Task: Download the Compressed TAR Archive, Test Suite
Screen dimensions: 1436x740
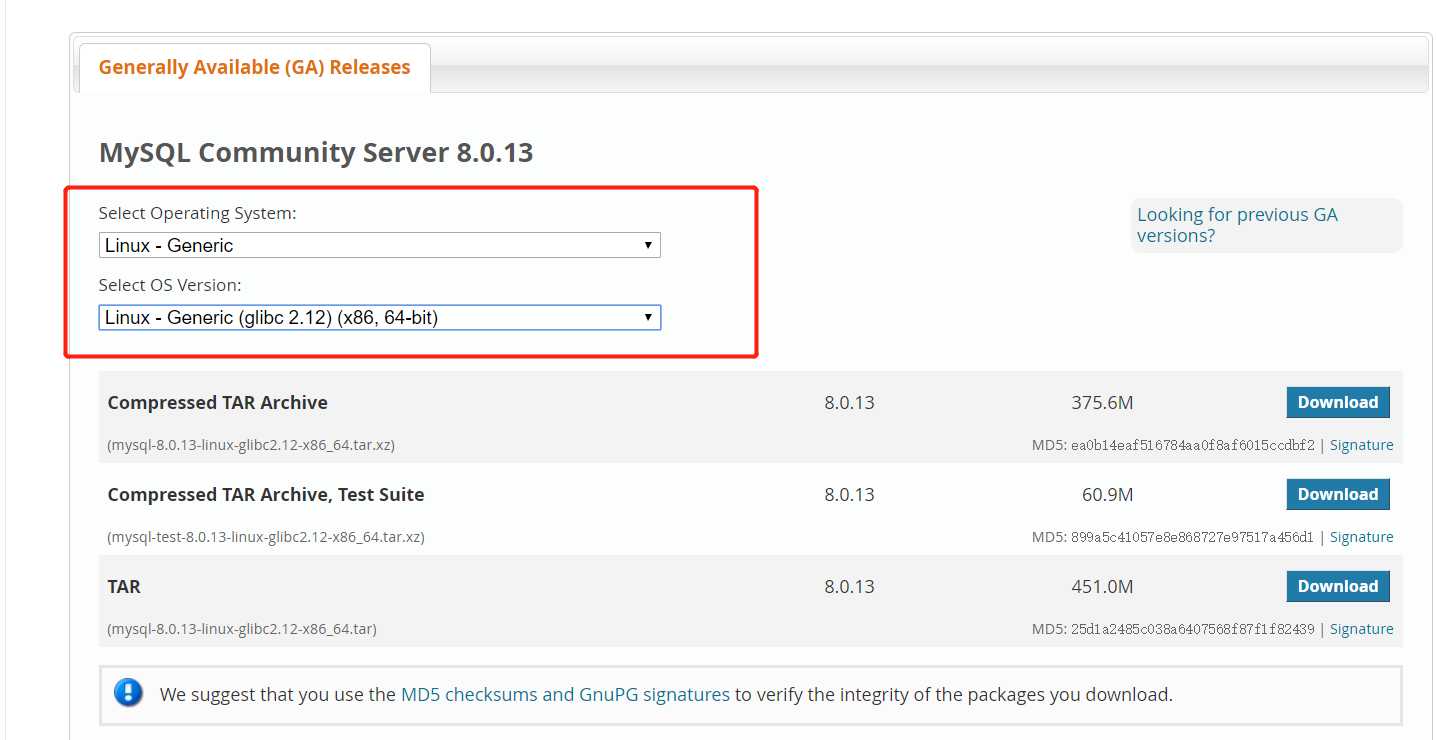Action: click(x=1338, y=494)
